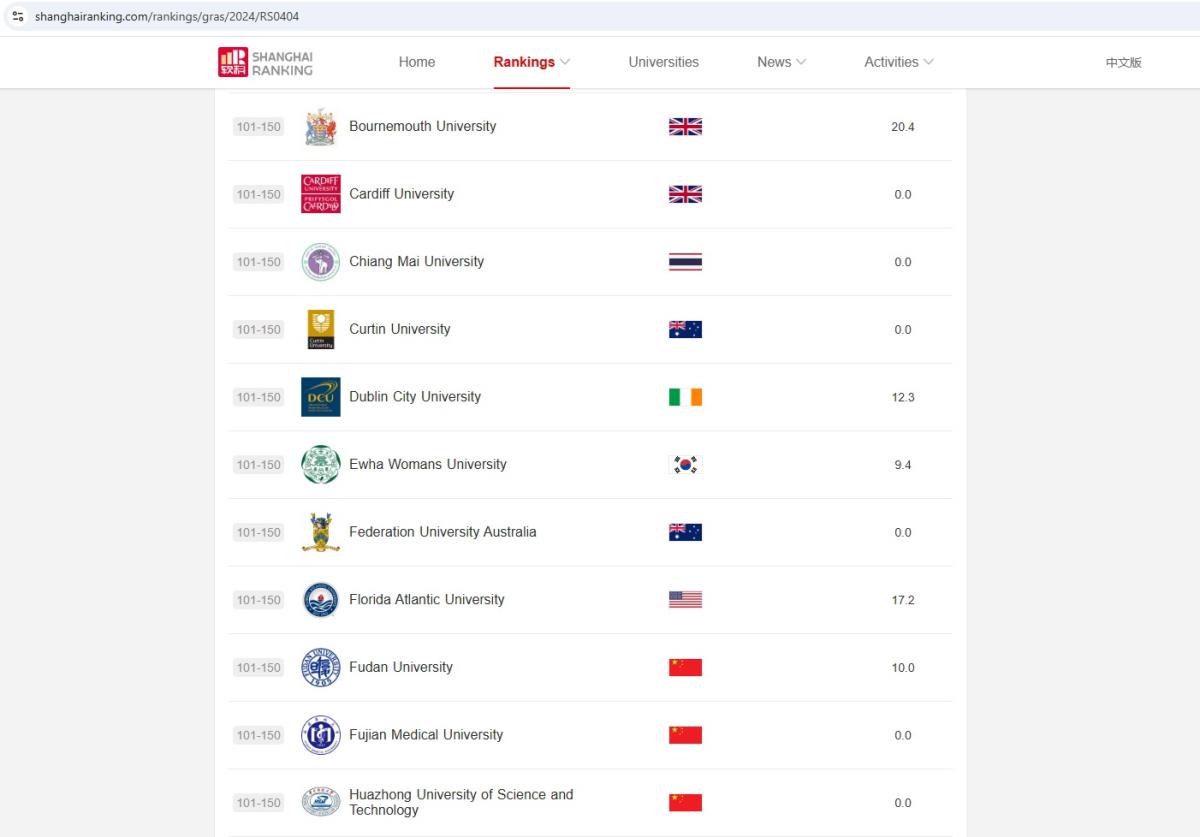Open the Ewha Womans University link
This screenshot has width=1200, height=837.
428,465
